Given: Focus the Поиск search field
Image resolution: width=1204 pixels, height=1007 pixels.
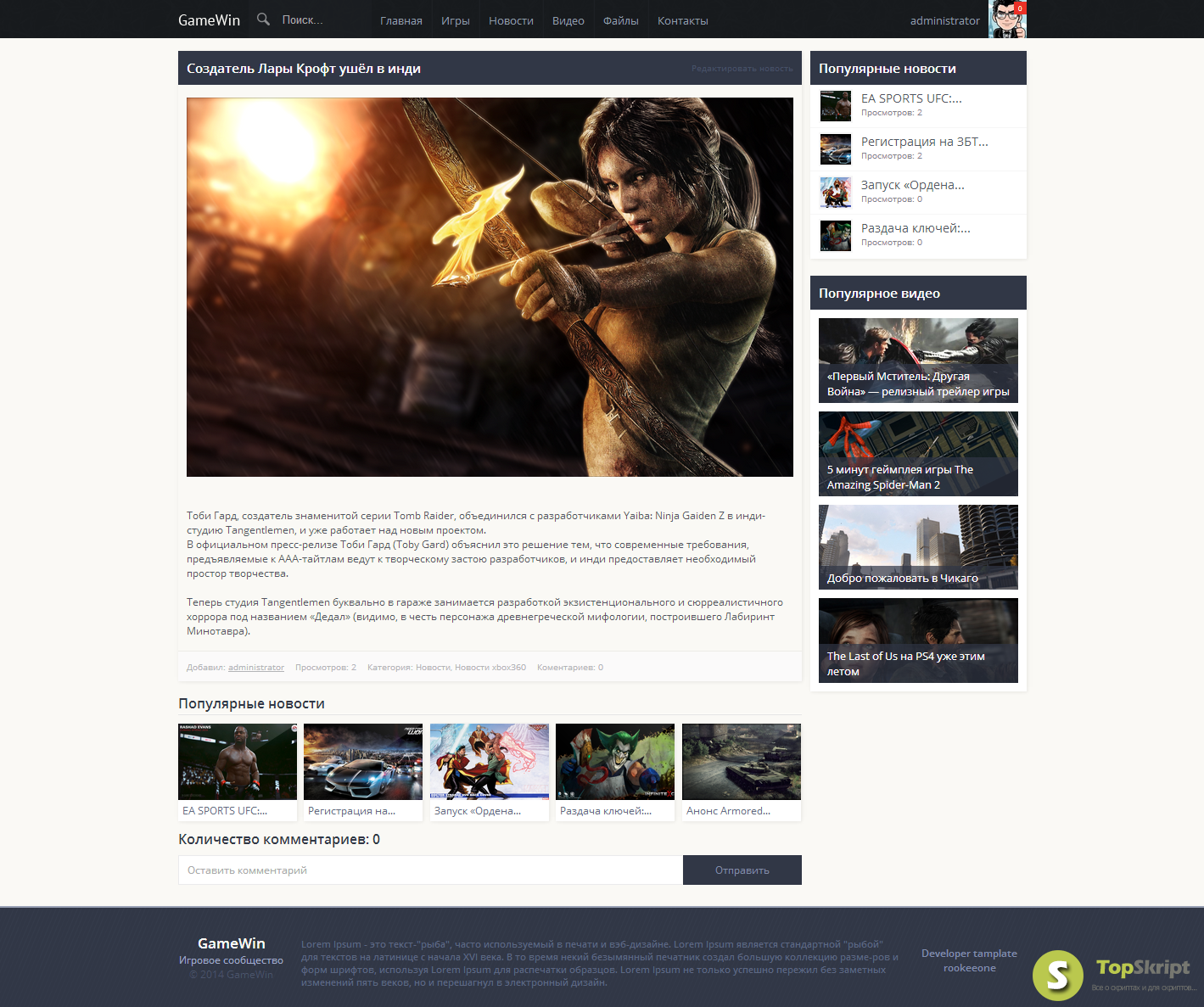Looking at the screenshot, I should coord(321,20).
